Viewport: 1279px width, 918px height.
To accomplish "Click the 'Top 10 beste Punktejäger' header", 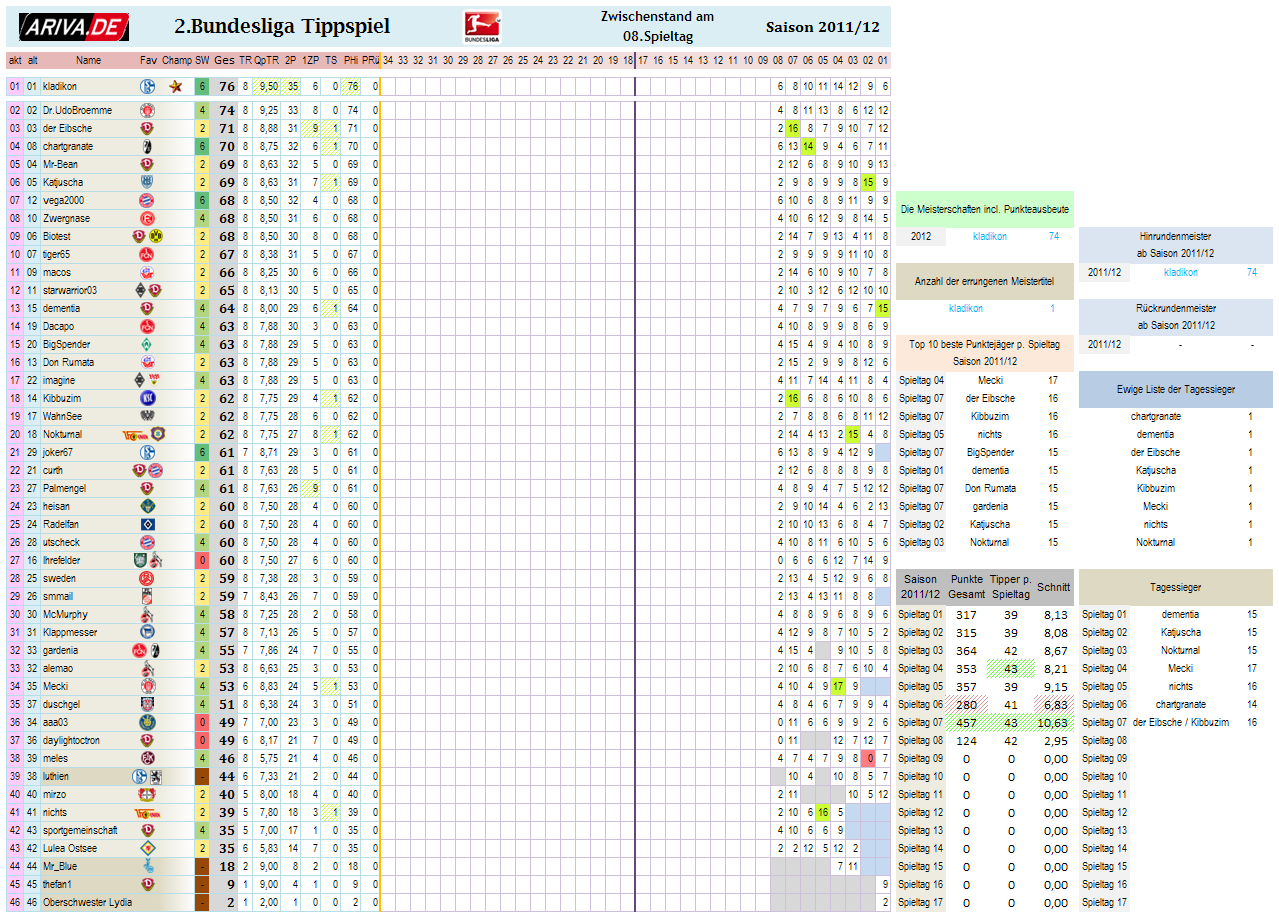I will click(x=985, y=354).
